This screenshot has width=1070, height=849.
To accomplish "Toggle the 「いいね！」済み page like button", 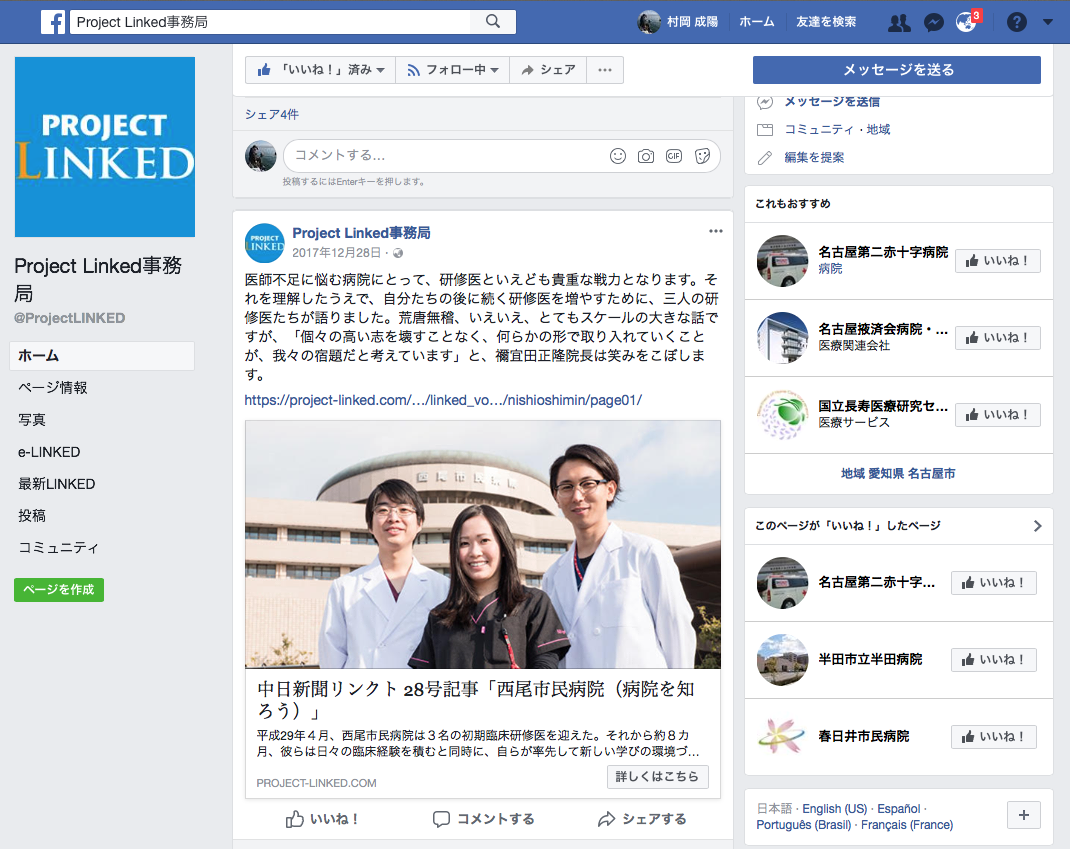I will tap(320, 70).
